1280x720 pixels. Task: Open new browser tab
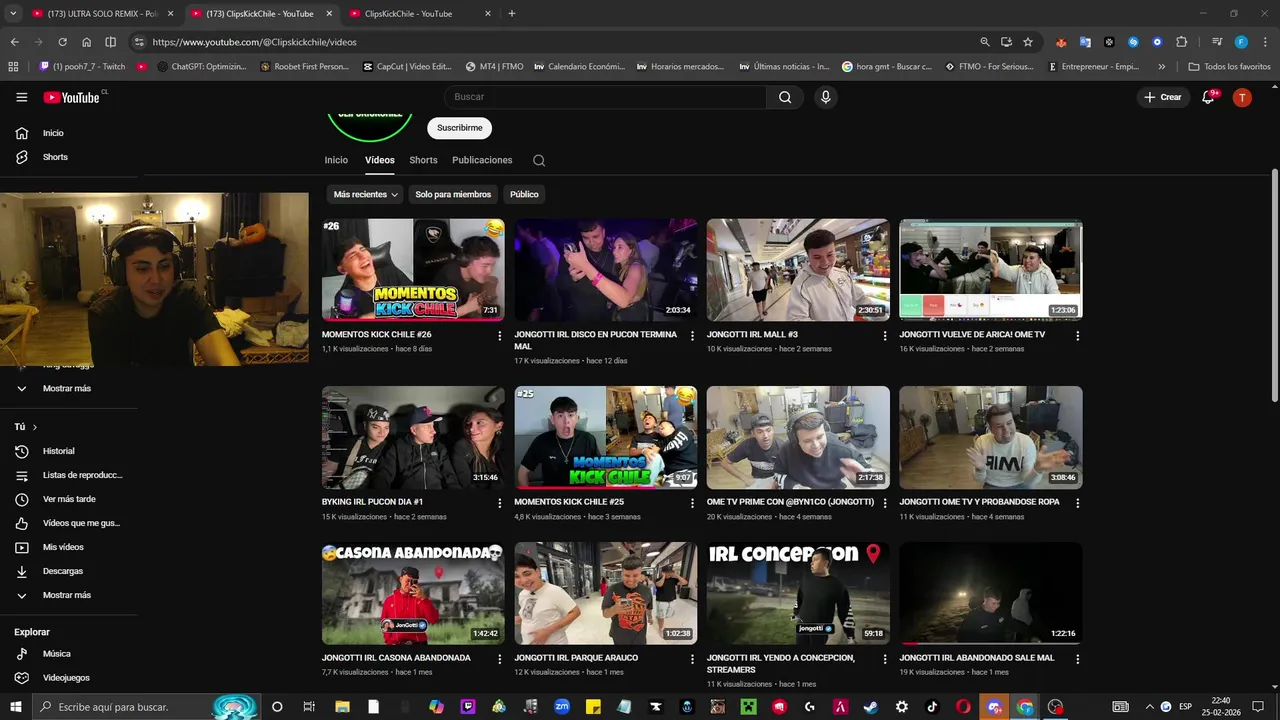(512, 14)
